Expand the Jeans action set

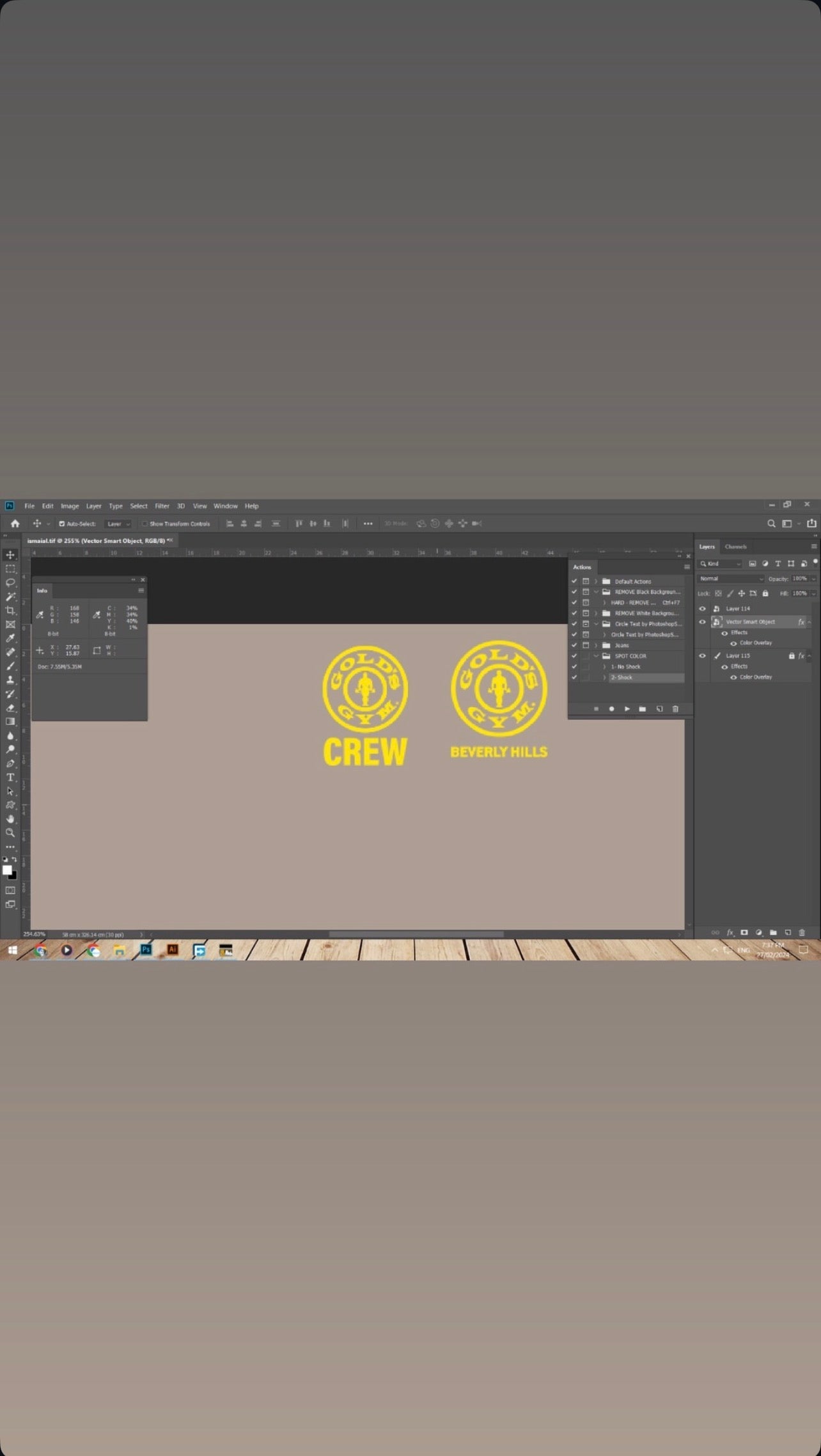[x=596, y=645]
